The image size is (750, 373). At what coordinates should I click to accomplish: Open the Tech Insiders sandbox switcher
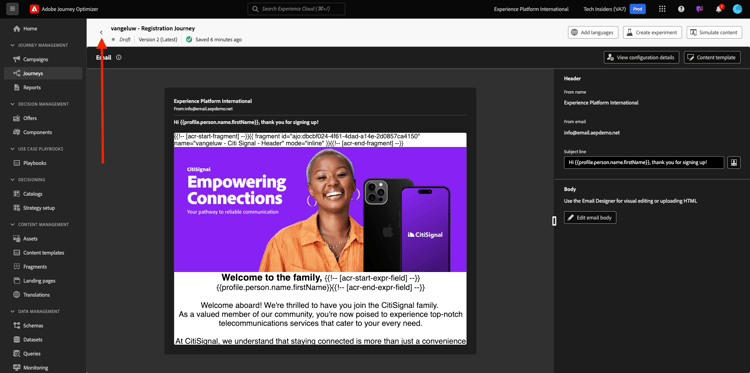pos(614,9)
